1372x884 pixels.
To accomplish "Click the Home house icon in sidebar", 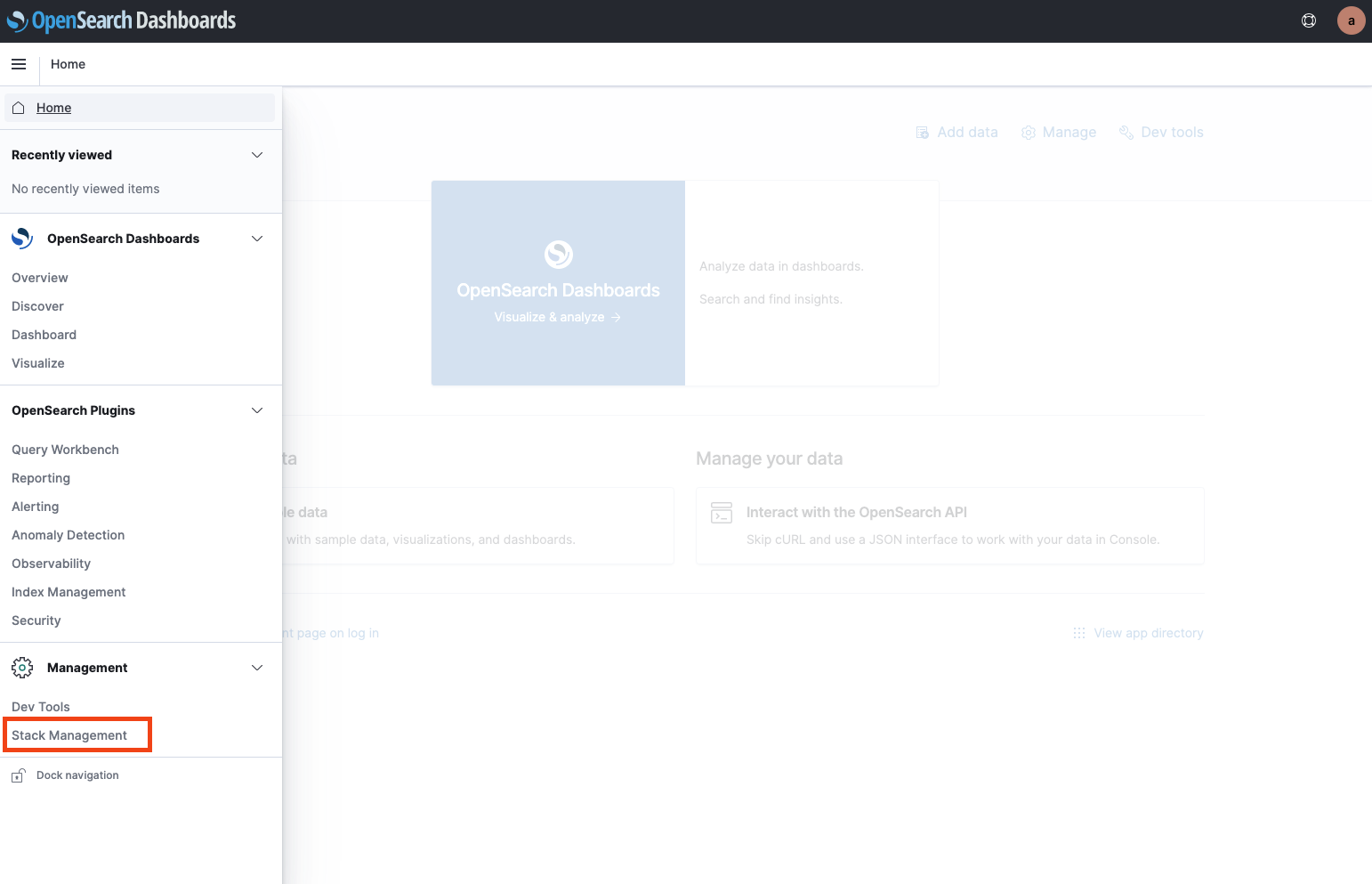I will point(19,108).
